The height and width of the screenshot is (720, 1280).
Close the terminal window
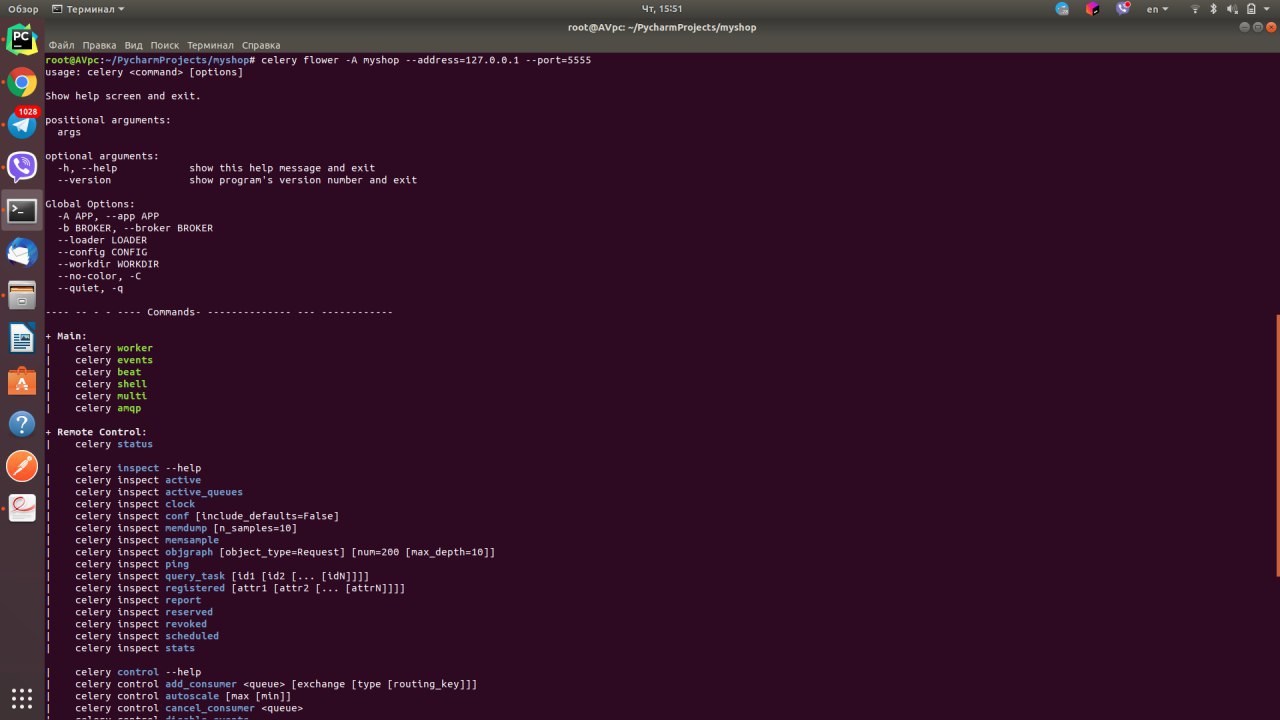(x=1270, y=27)
